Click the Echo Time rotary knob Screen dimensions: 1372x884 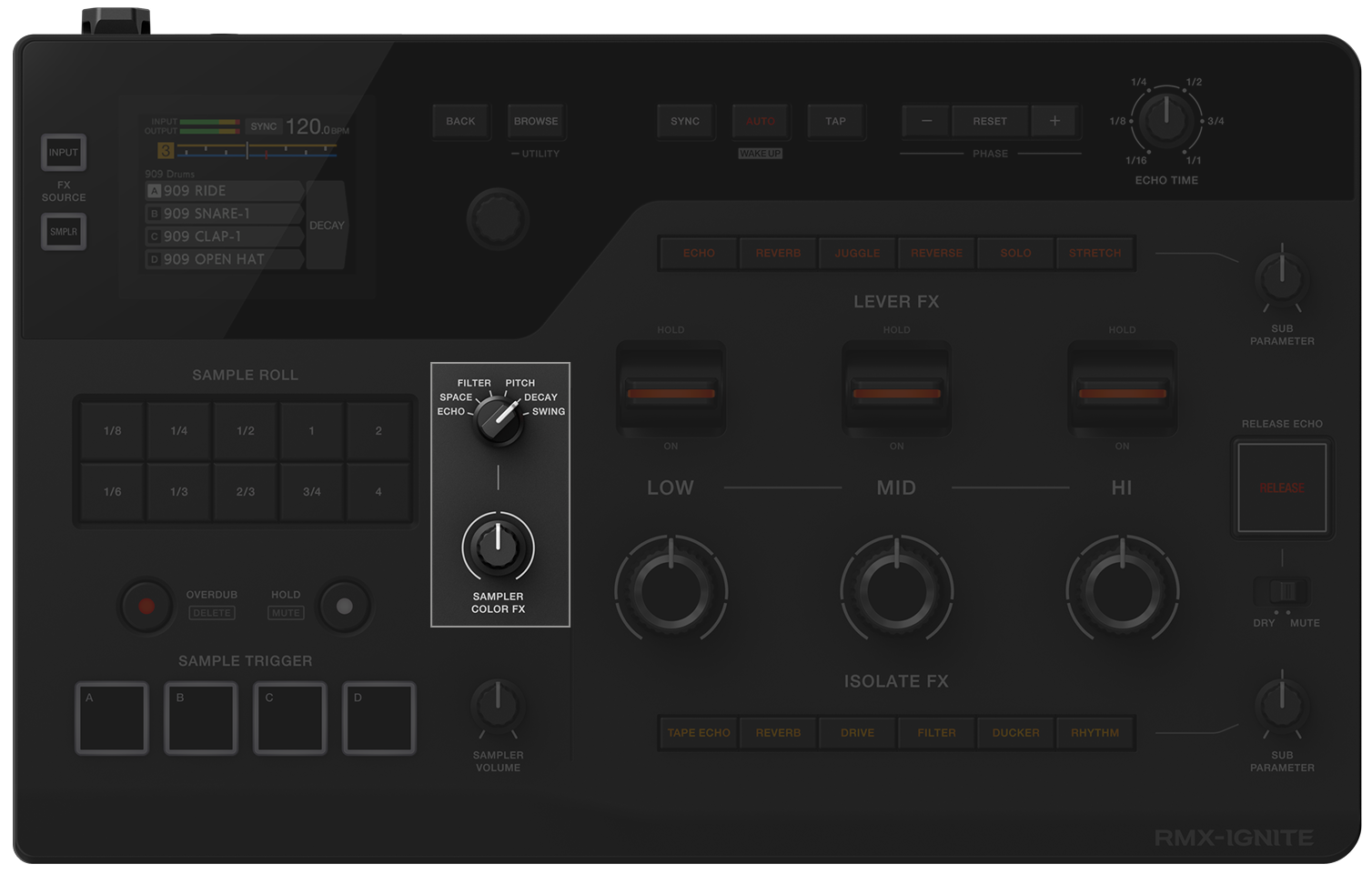[1165, 121]
